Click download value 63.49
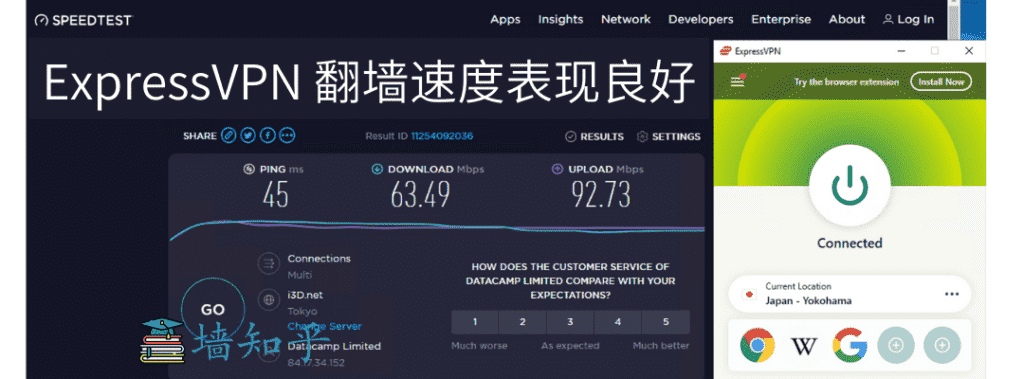 pos(420,195)
